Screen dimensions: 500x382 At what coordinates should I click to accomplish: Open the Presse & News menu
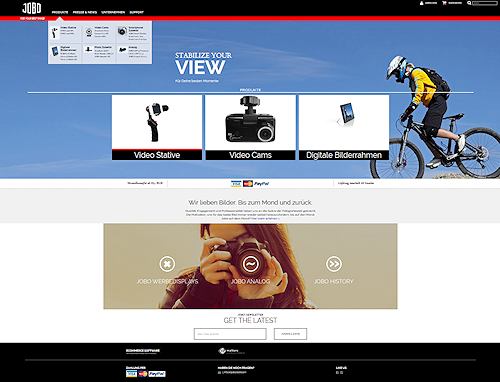85,12
